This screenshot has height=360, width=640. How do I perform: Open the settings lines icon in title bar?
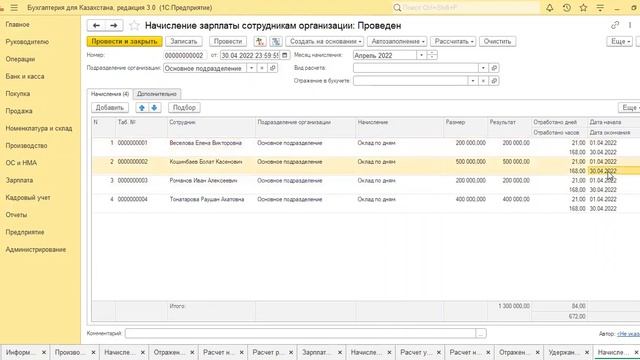(x=600, y=8)
